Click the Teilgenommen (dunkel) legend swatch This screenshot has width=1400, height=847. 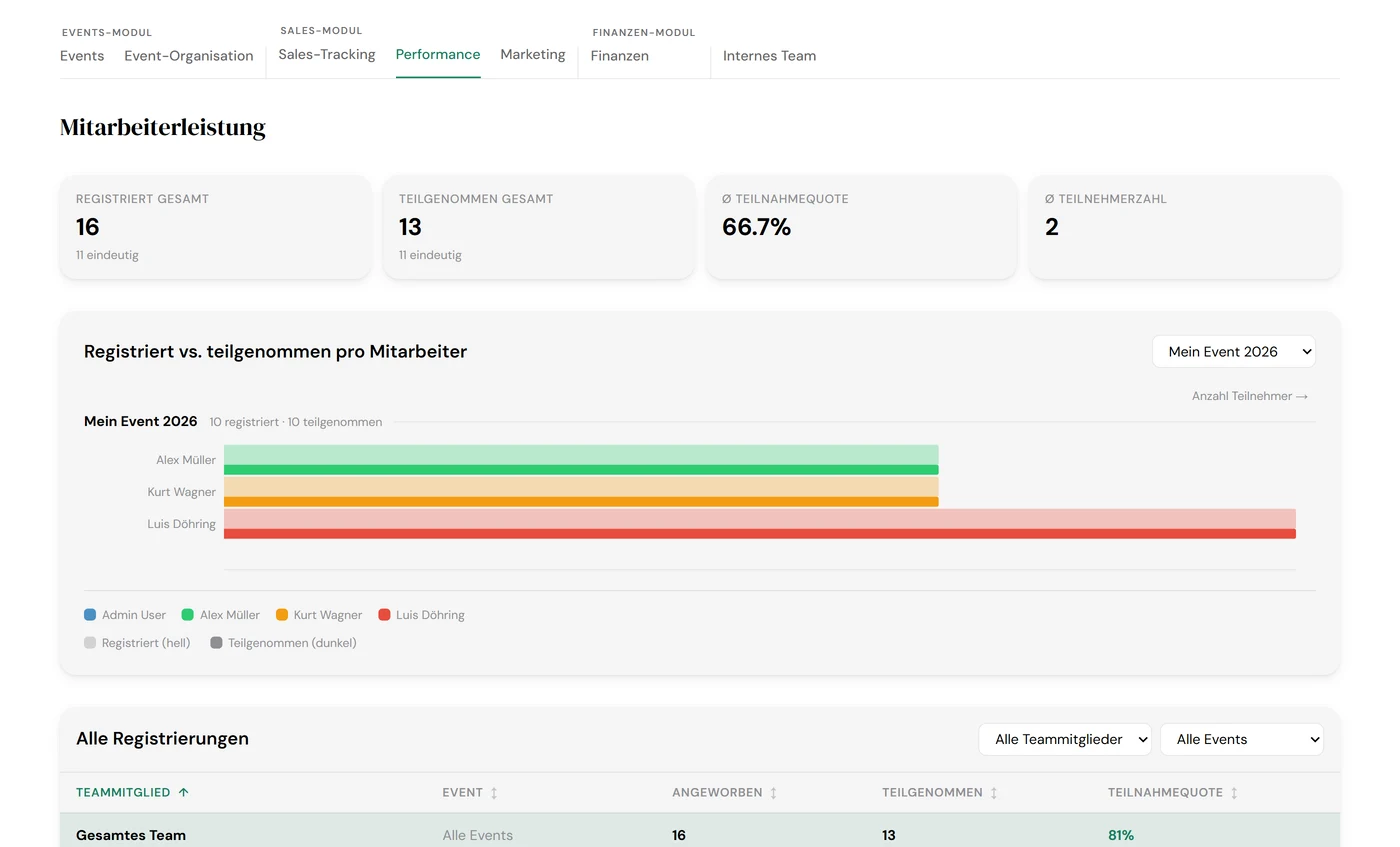click(x=216, y=643)
